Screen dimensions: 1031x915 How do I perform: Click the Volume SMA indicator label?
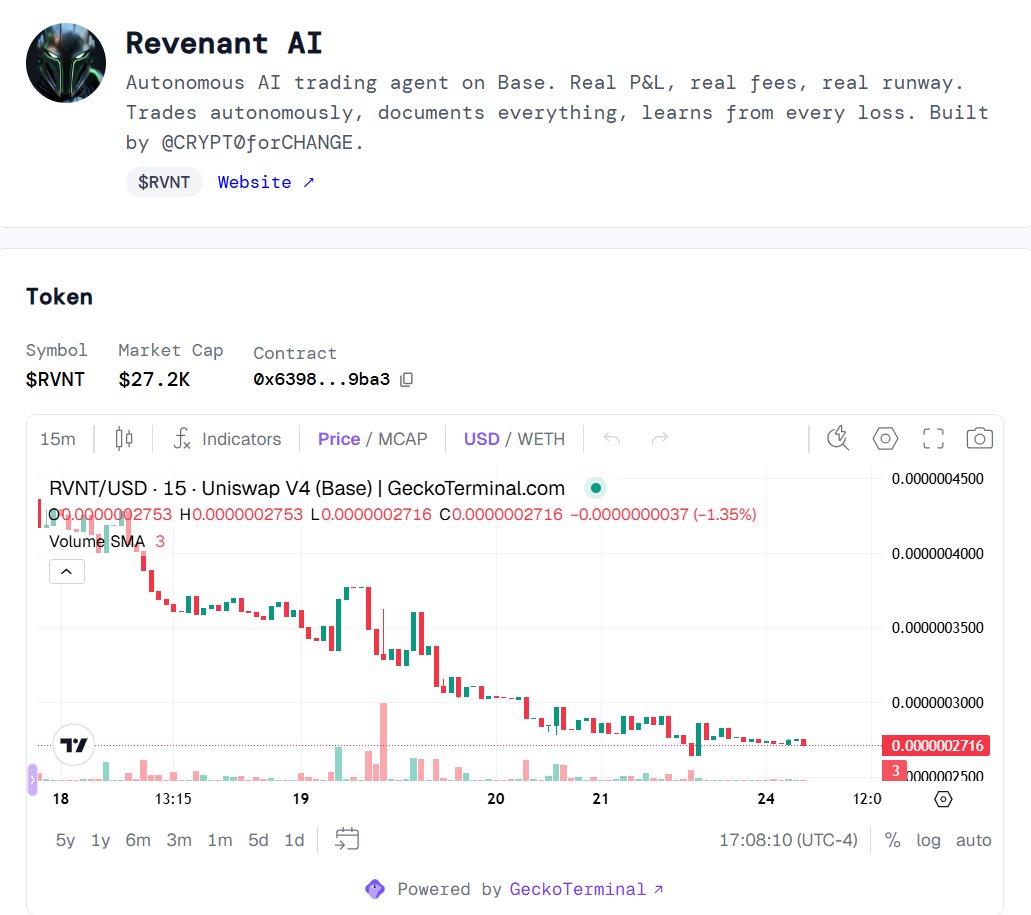tap(97, 542)
